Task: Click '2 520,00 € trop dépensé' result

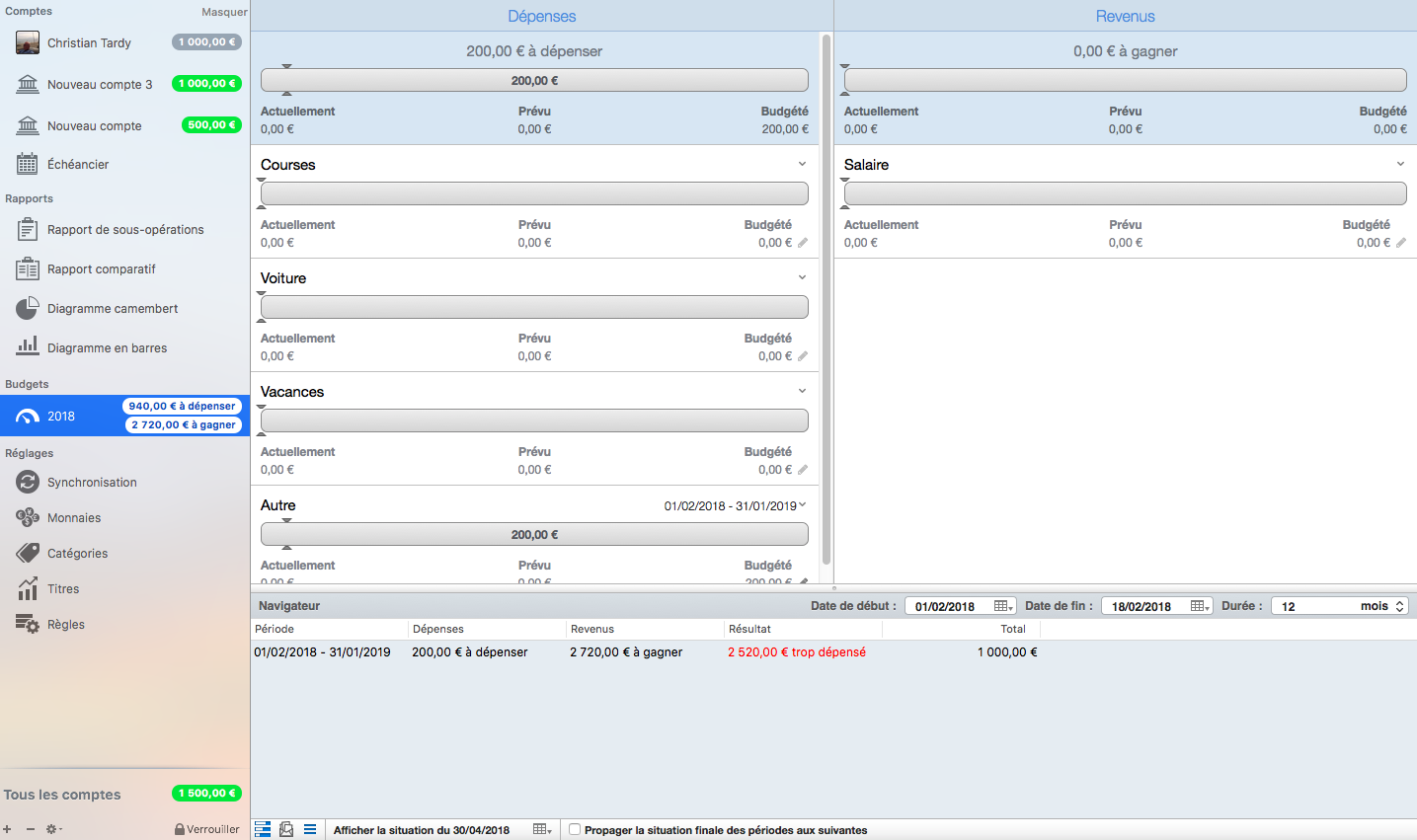Action: click(x=797, y=652)
